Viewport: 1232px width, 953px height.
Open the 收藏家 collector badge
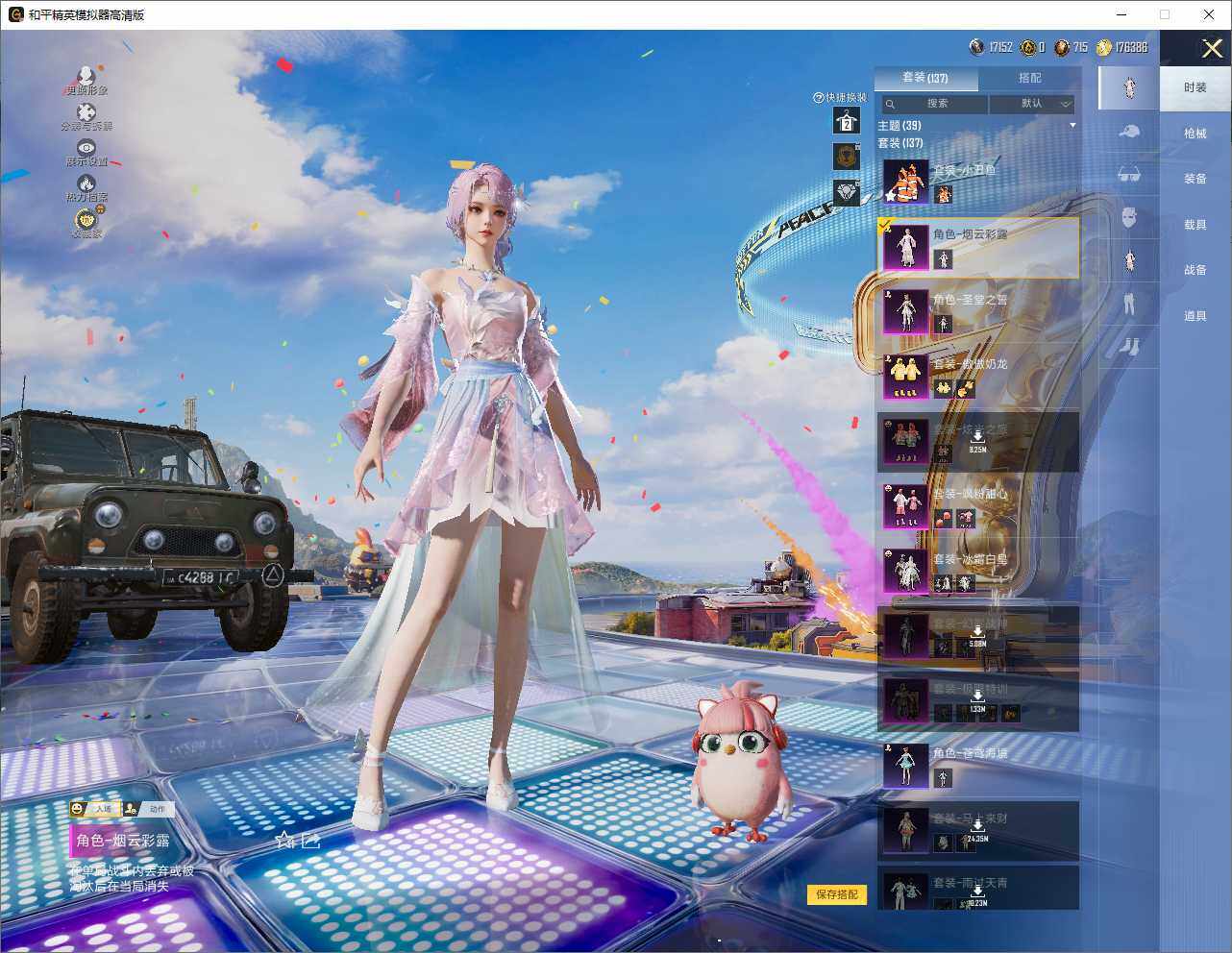pos(86,220)
